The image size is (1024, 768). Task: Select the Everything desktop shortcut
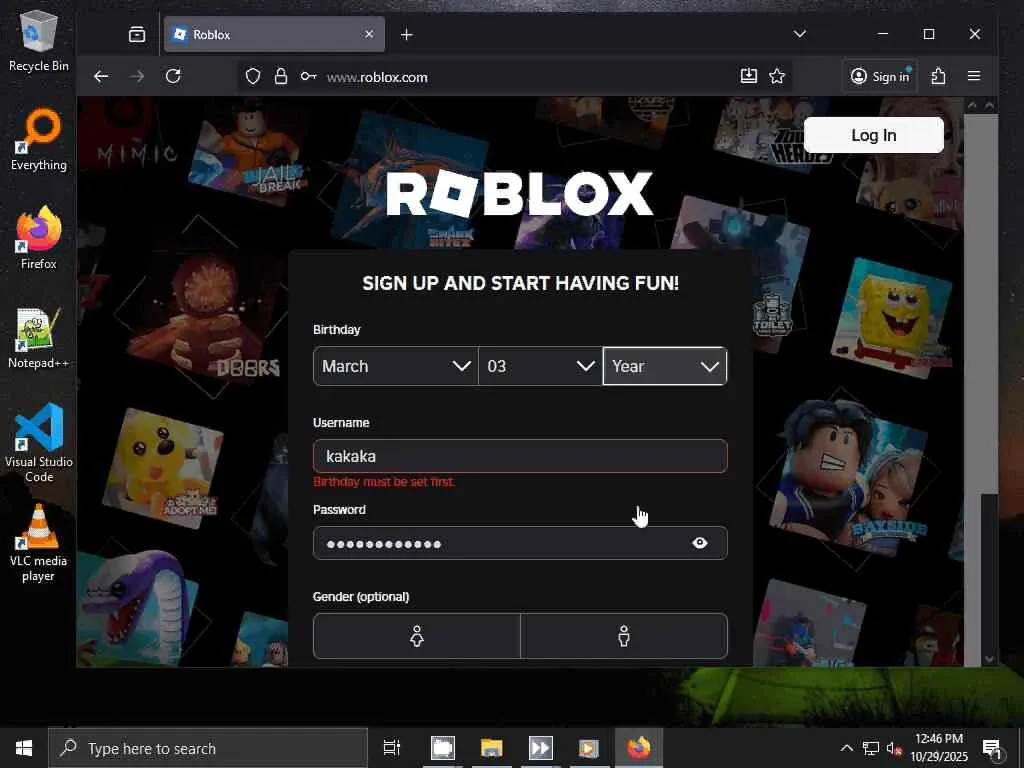click(x=39, y=140)
